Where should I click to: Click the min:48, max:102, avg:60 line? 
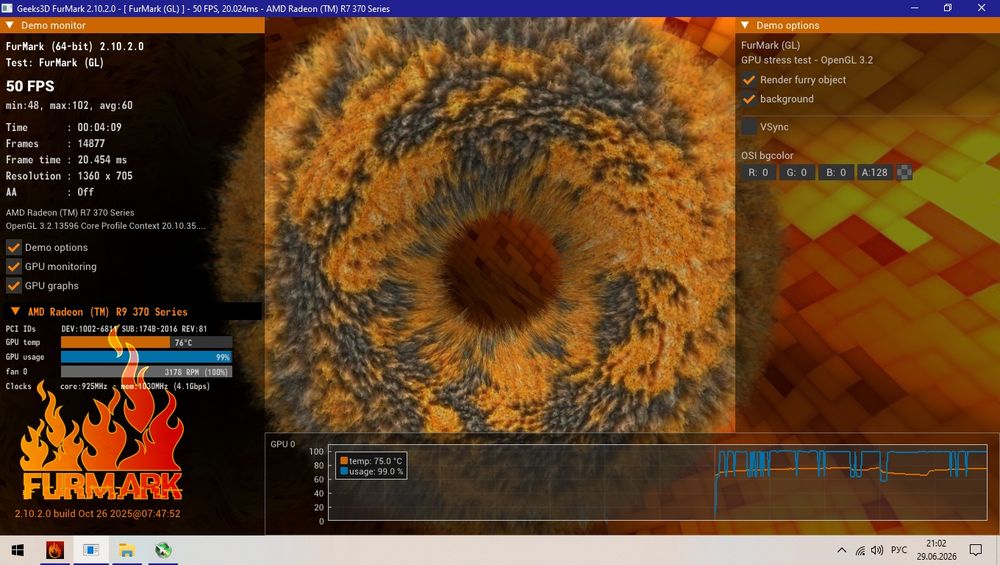tap(70, 105)
